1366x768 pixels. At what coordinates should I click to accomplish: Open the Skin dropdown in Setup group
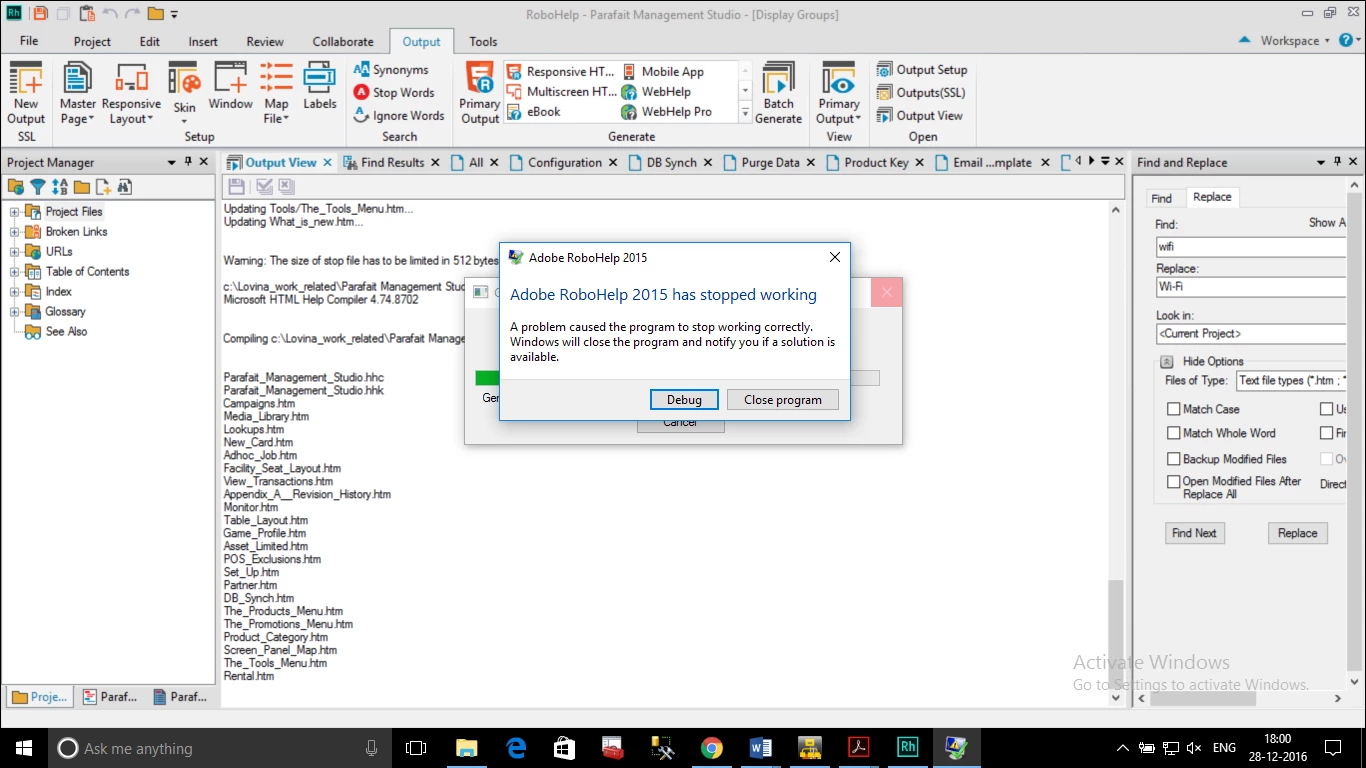[x=185, y=93]
